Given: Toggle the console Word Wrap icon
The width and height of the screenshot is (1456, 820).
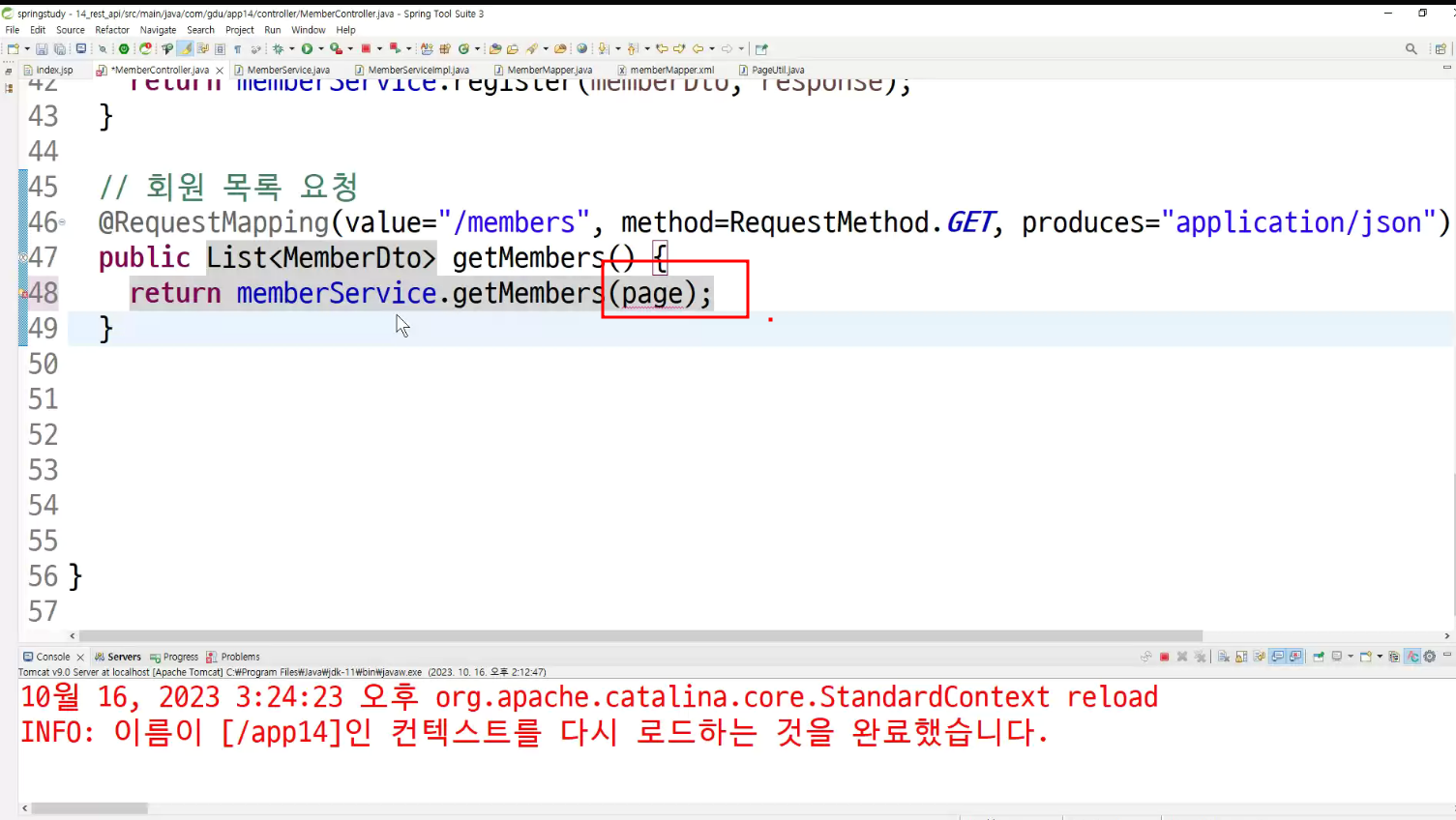Looking at the screenshot, I should [1260, 657].
